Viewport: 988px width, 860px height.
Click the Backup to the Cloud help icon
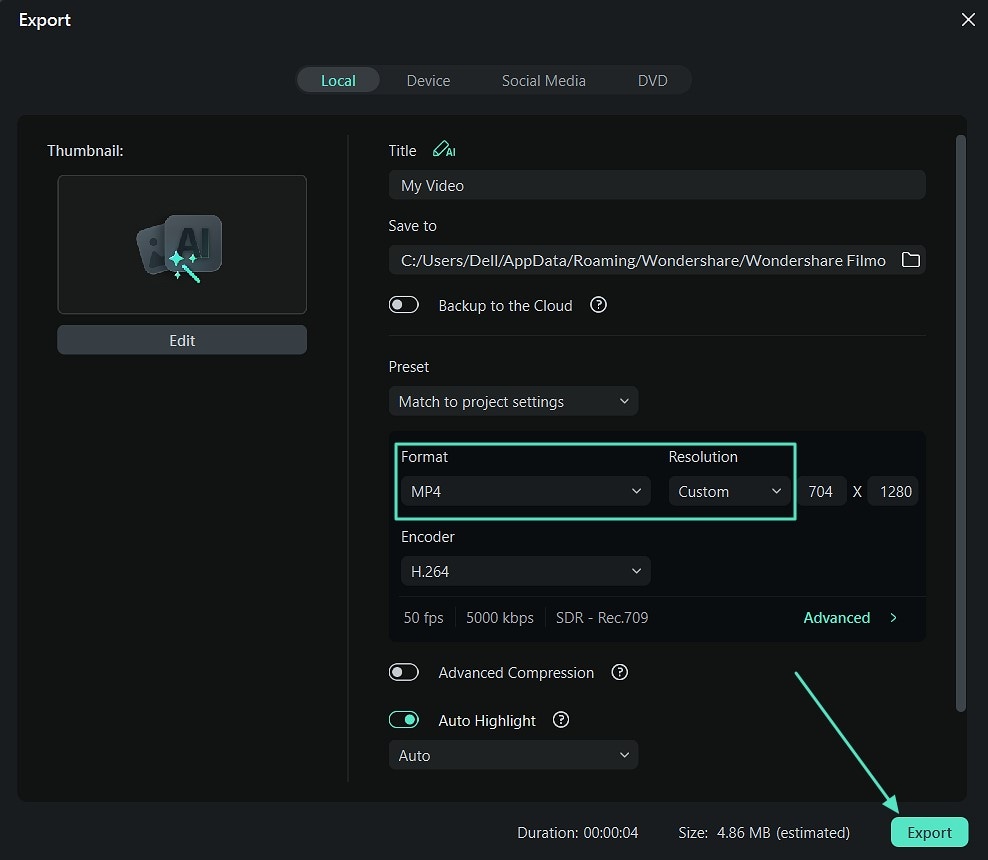[598, 305]
